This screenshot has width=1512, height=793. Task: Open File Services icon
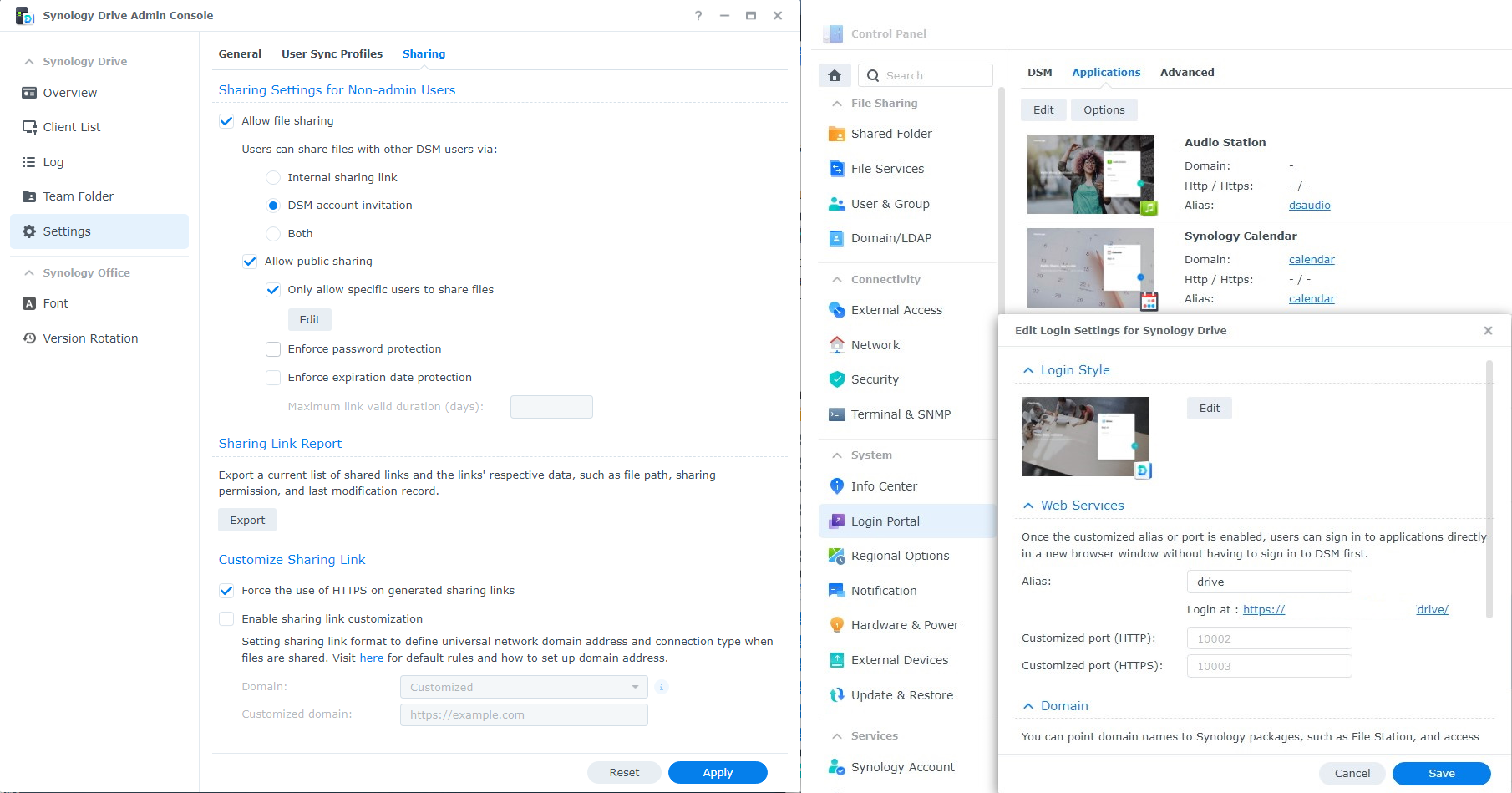pos(836,169)
